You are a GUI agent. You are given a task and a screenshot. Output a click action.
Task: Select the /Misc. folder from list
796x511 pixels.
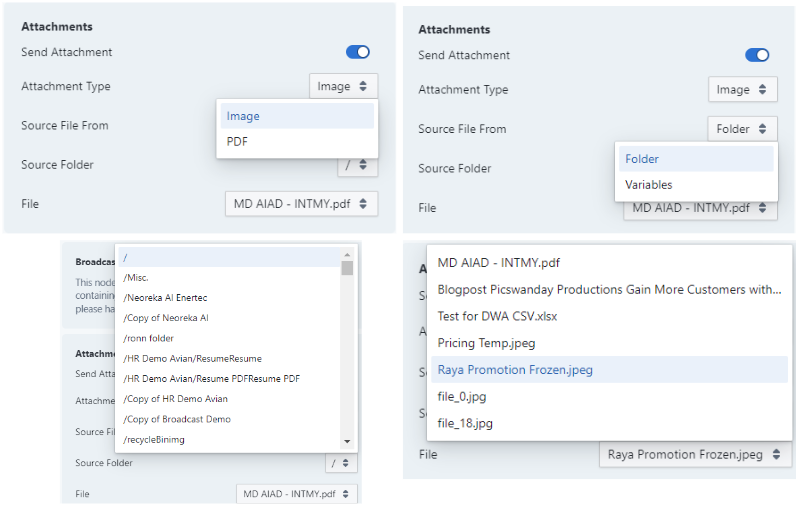point(136,278)
